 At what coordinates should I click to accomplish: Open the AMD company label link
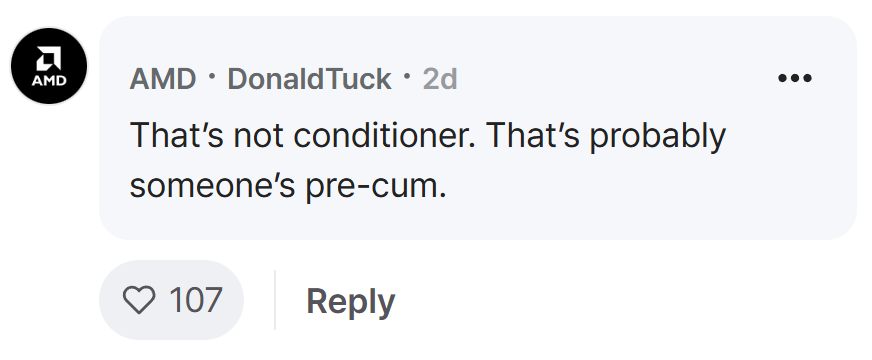(162, 78)
